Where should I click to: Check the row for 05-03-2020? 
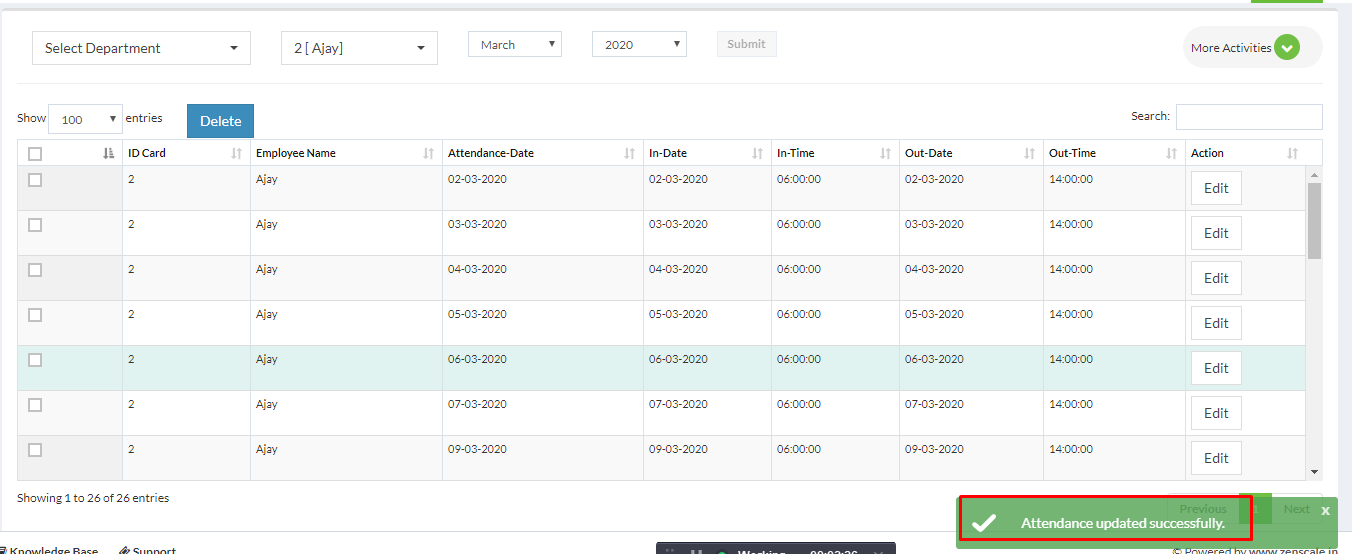tap(35, 315)
